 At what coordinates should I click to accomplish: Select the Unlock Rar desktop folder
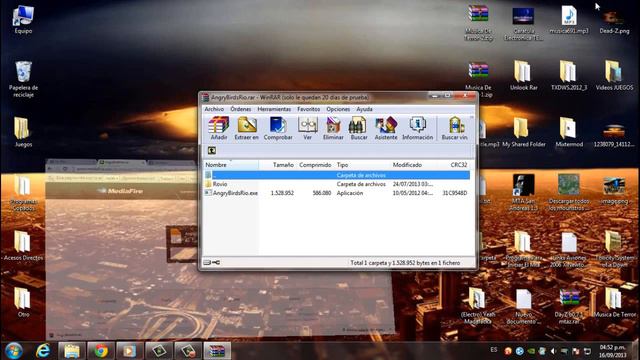[523, 76]
